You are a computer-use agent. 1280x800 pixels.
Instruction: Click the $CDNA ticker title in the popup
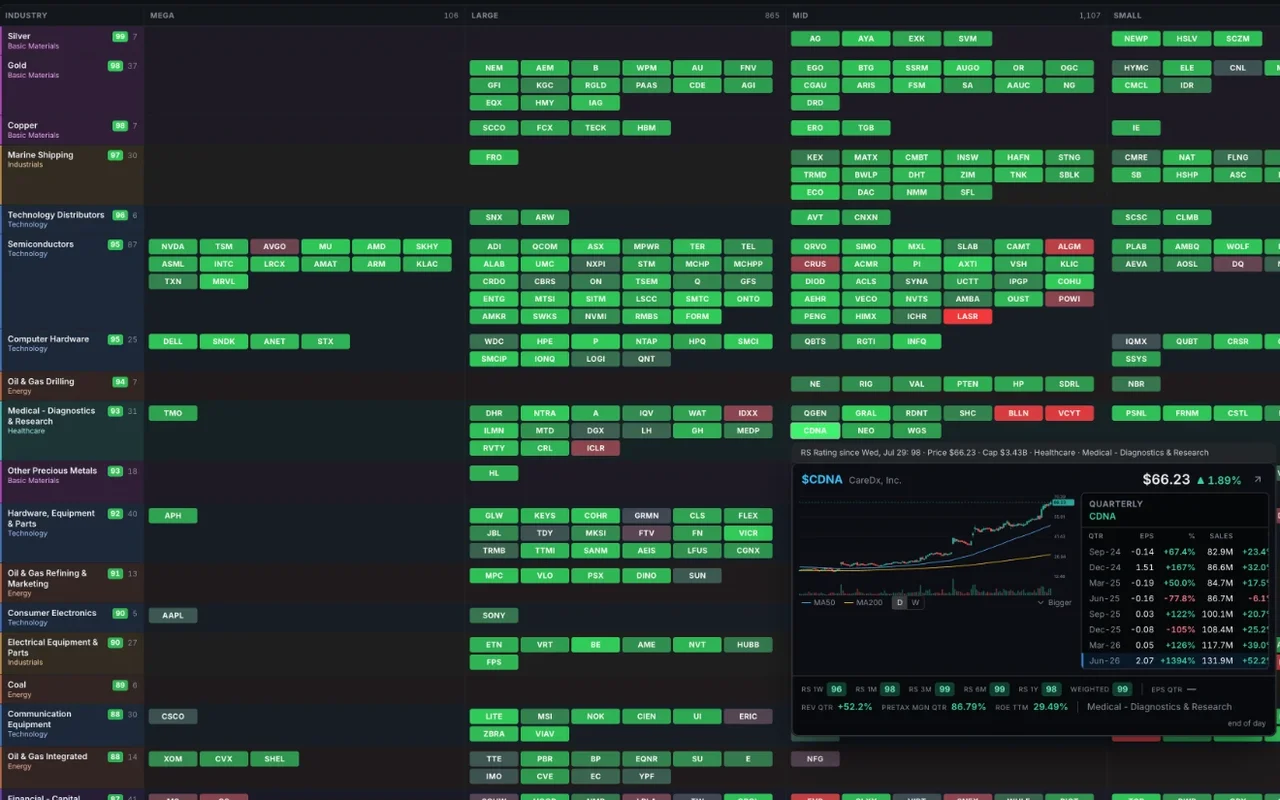[822, 480]
